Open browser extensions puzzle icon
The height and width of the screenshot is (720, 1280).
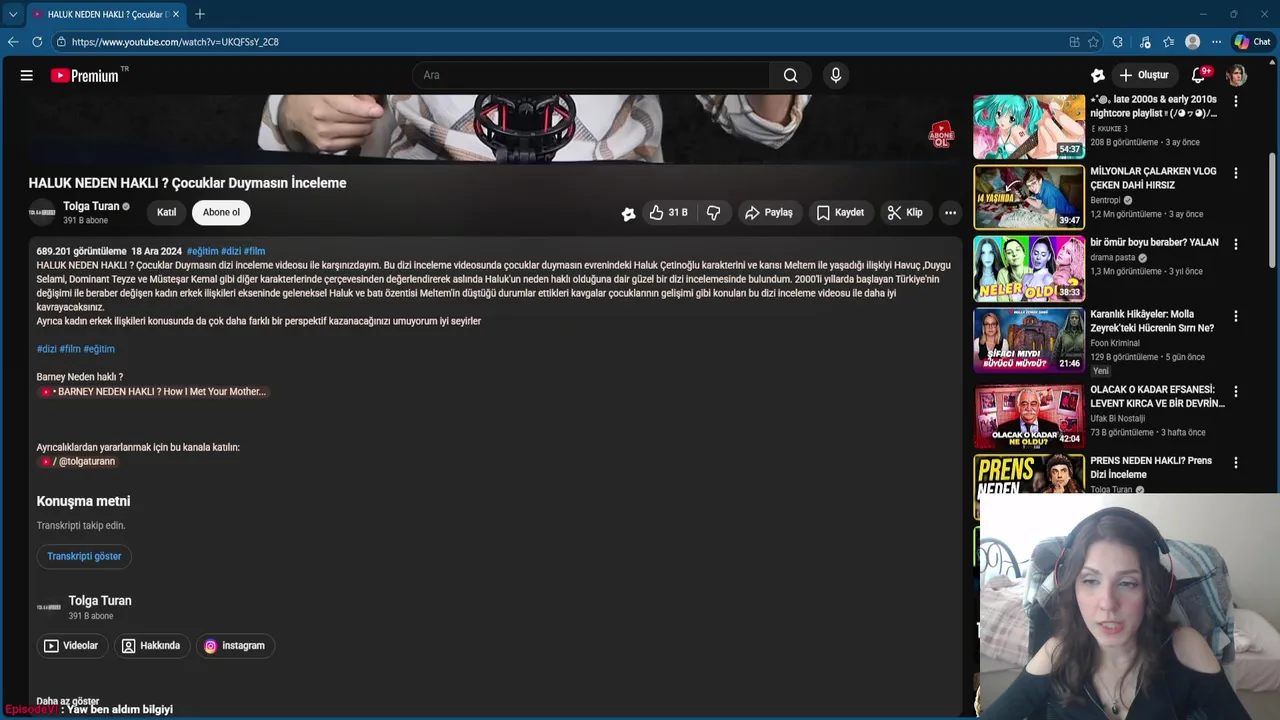click(1118, 42)
